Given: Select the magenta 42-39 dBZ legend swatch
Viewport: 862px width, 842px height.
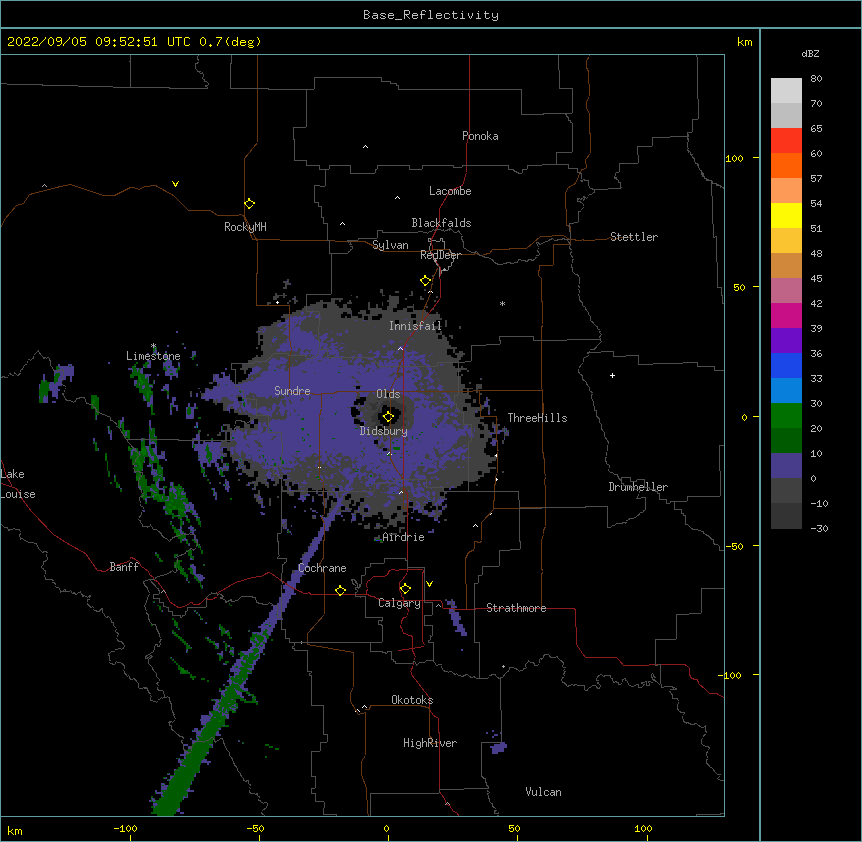Looking at the screenshot, I should tap(786, 315).
